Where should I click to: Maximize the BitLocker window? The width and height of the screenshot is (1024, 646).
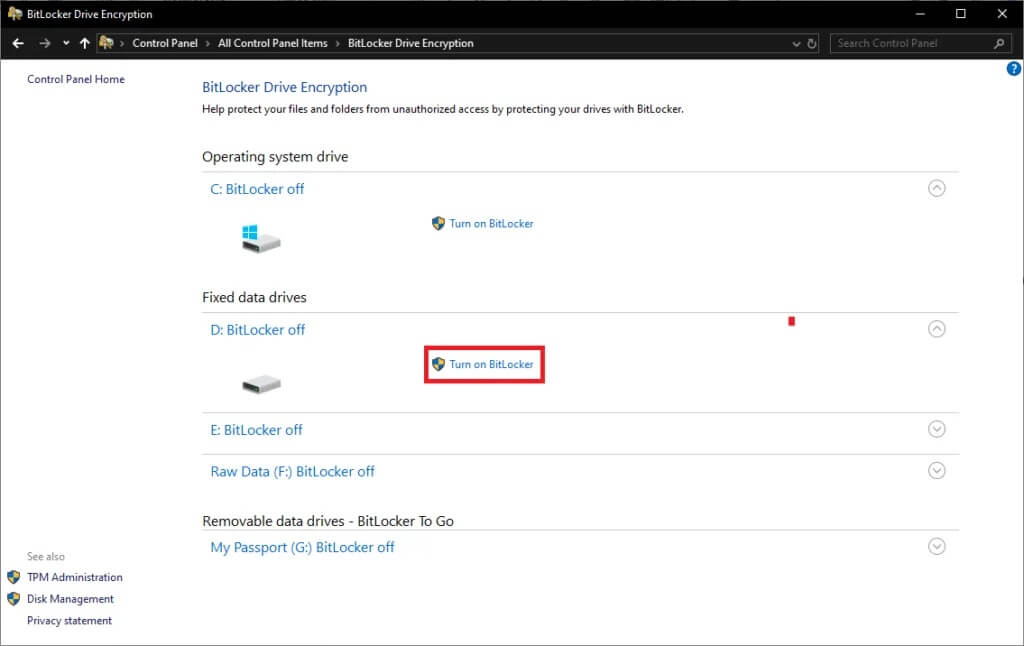tap(961, 14)
